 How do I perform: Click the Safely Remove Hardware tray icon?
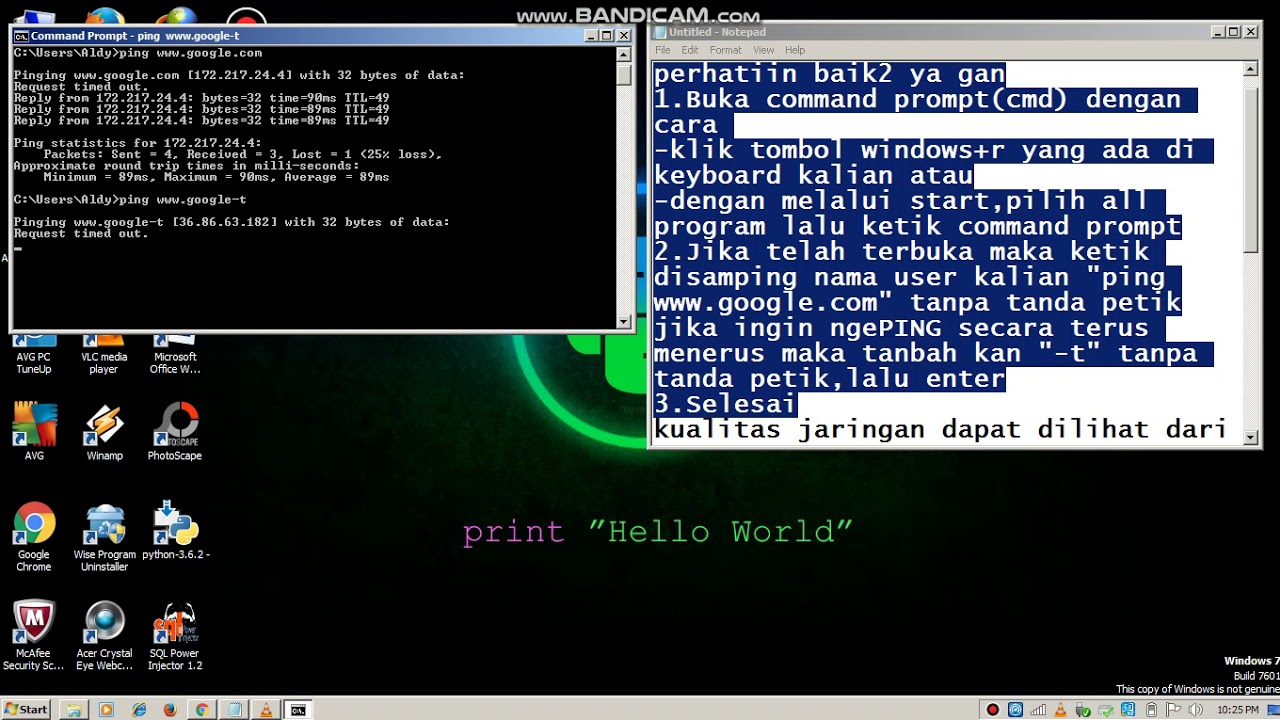pyautogui.click(x=1083, y=710)
